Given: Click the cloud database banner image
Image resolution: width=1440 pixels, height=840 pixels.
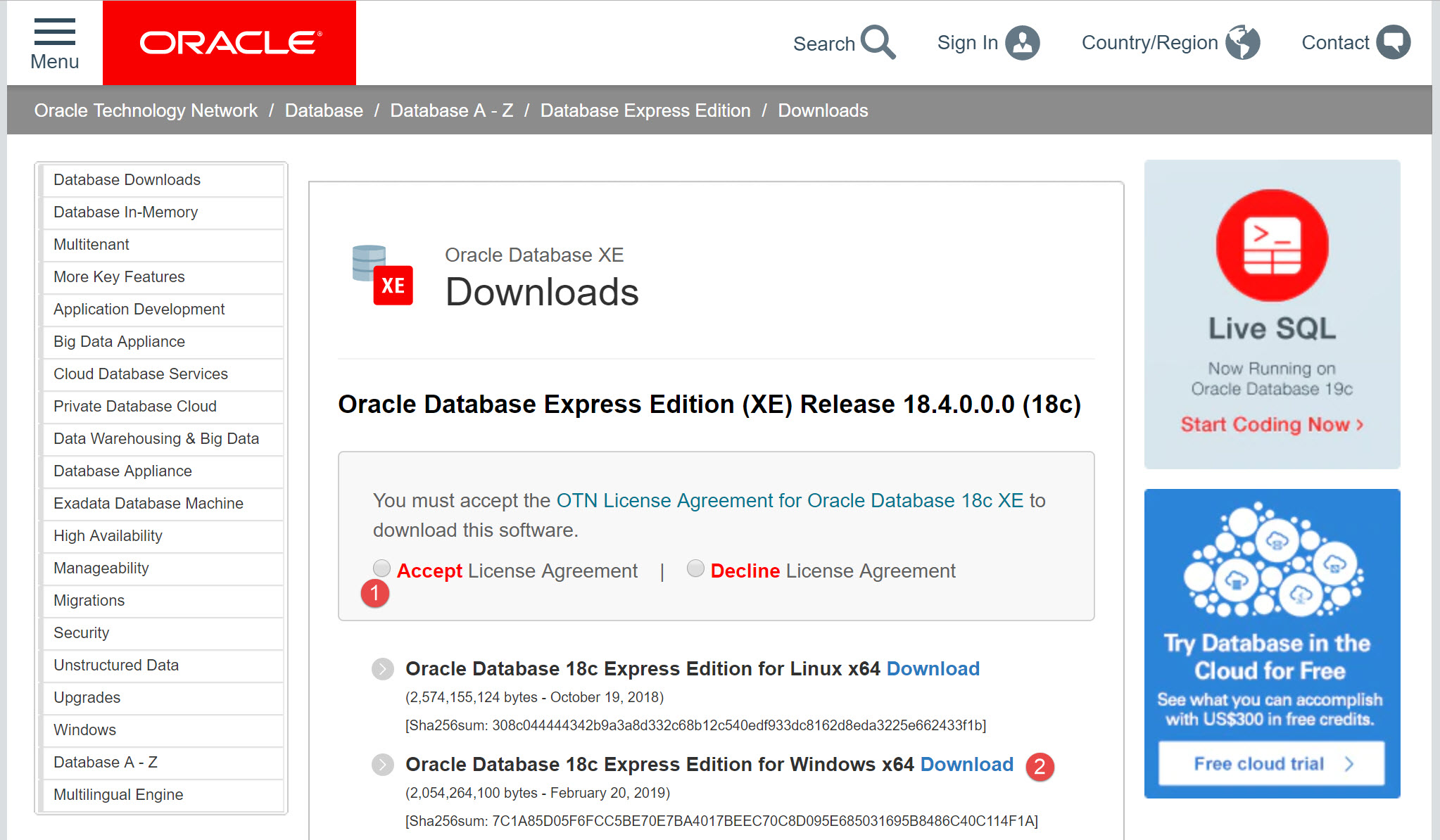Looking at the screenshot, I should pos(1272,561).
